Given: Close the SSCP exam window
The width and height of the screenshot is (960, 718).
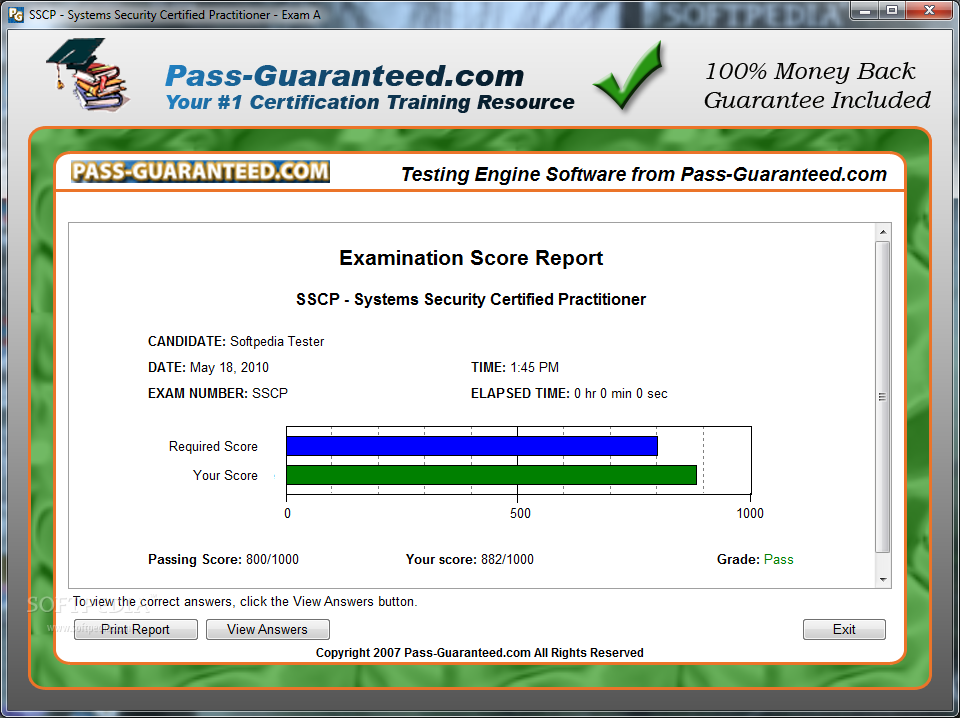Looking at the screenshot, I should tap(929, 10).
